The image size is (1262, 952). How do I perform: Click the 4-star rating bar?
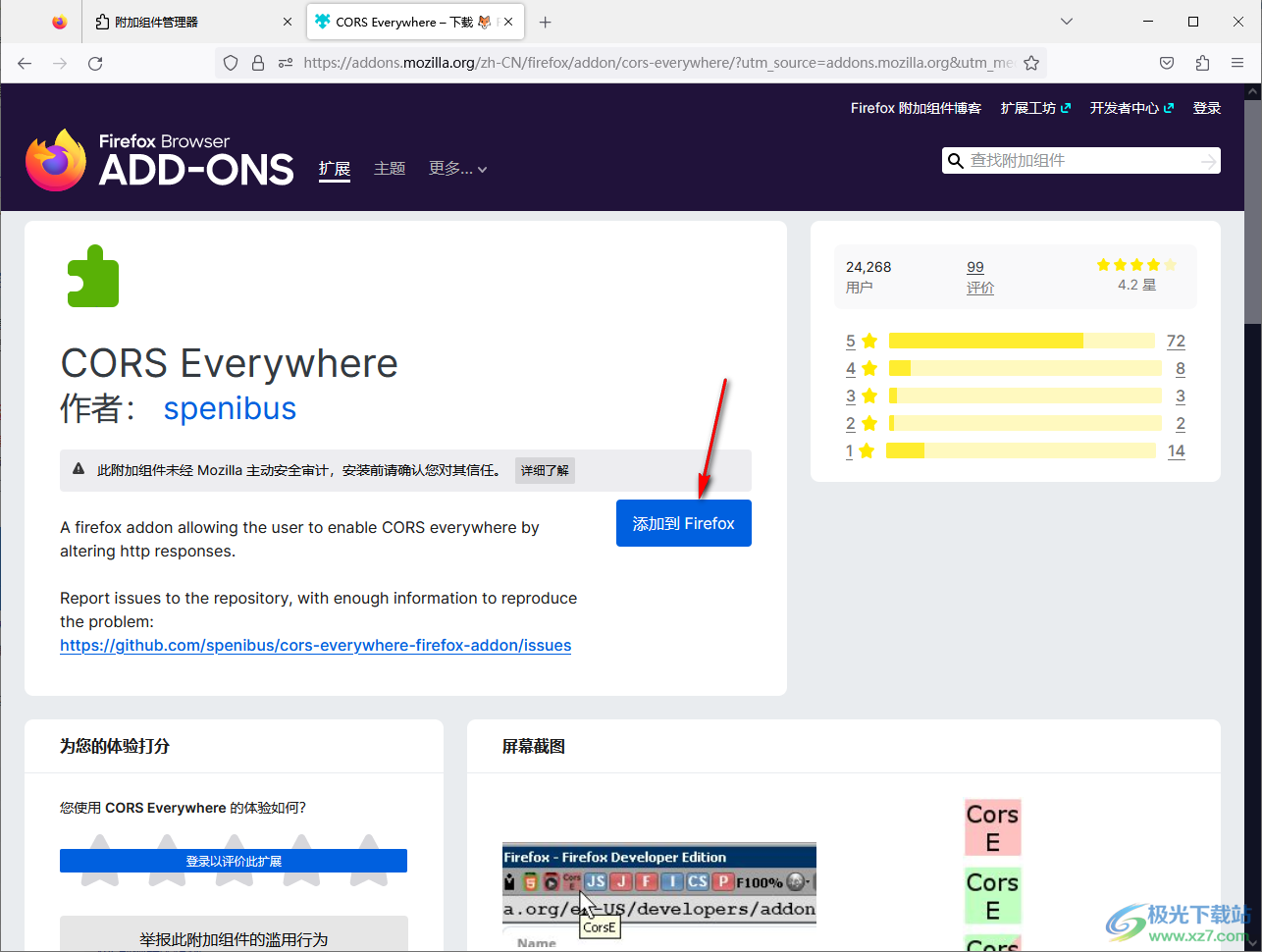(x=1025, y=368)
